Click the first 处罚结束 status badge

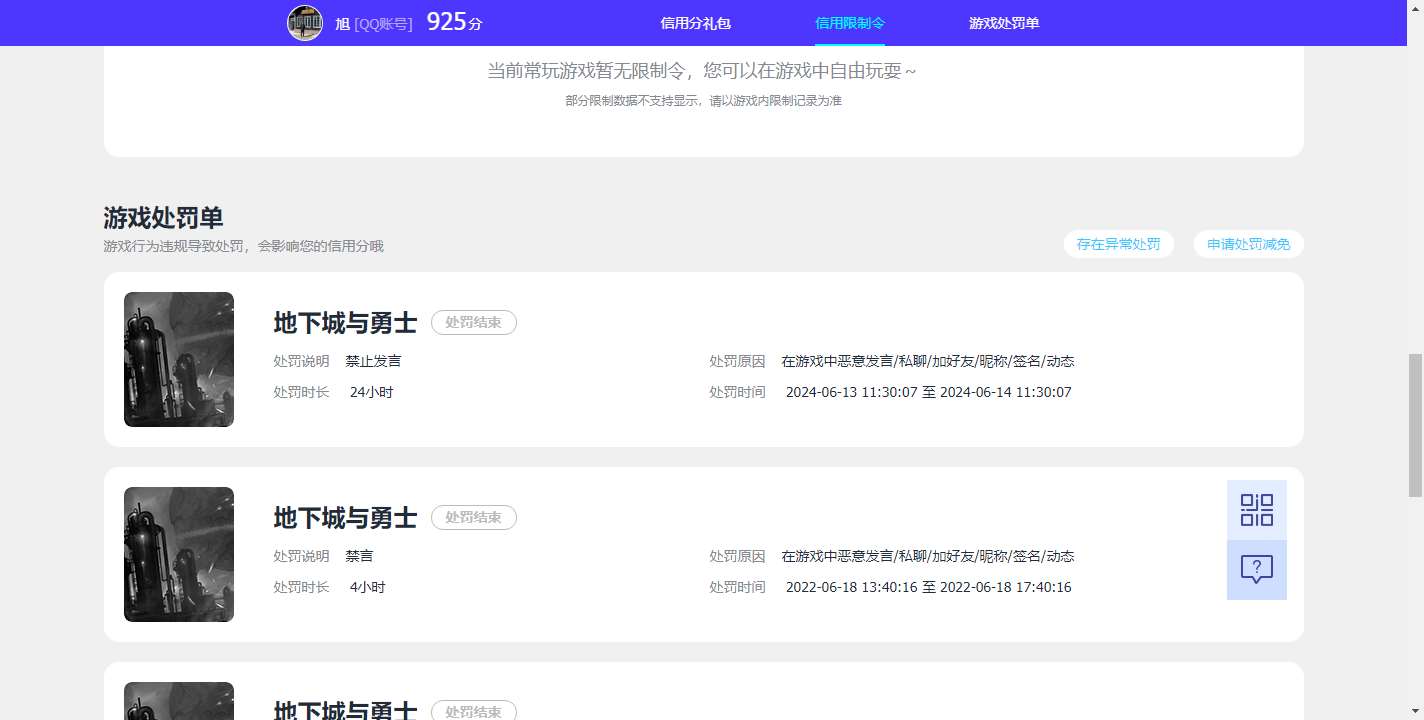pyautogui.click(x=474, y=322)
